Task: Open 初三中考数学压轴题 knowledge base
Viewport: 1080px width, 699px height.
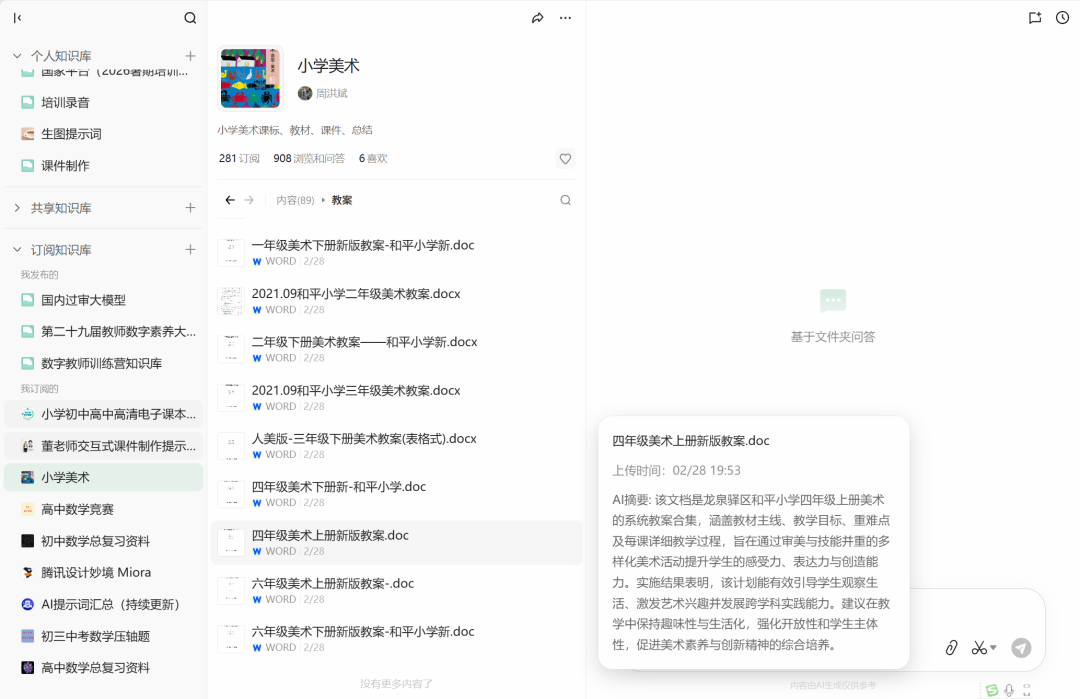Action: coord(103,636)
